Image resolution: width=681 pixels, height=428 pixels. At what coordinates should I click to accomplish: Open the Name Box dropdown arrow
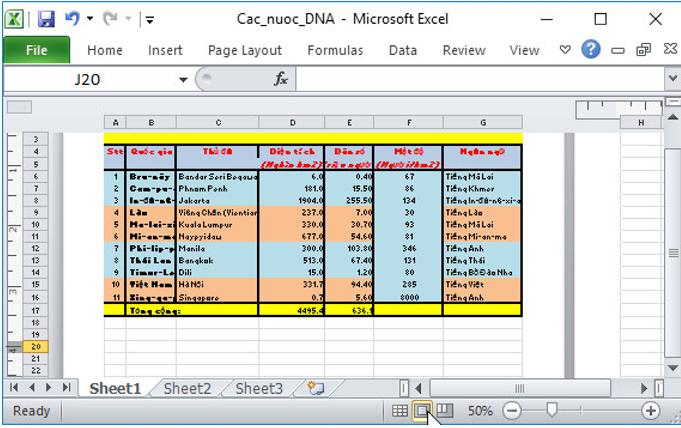pyautogui.click(x=183, y=79)
